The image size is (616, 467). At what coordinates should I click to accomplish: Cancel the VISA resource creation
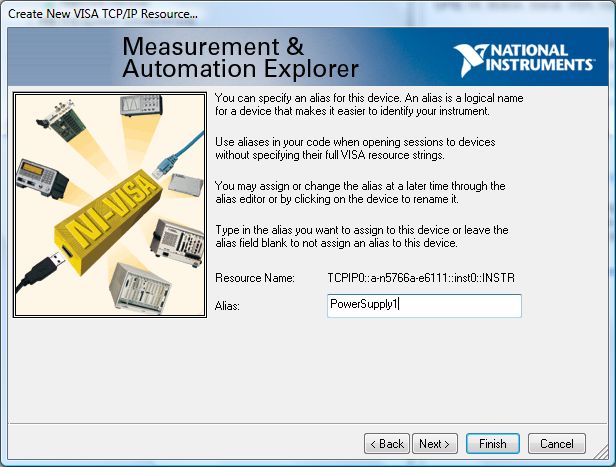pos(557,443)
